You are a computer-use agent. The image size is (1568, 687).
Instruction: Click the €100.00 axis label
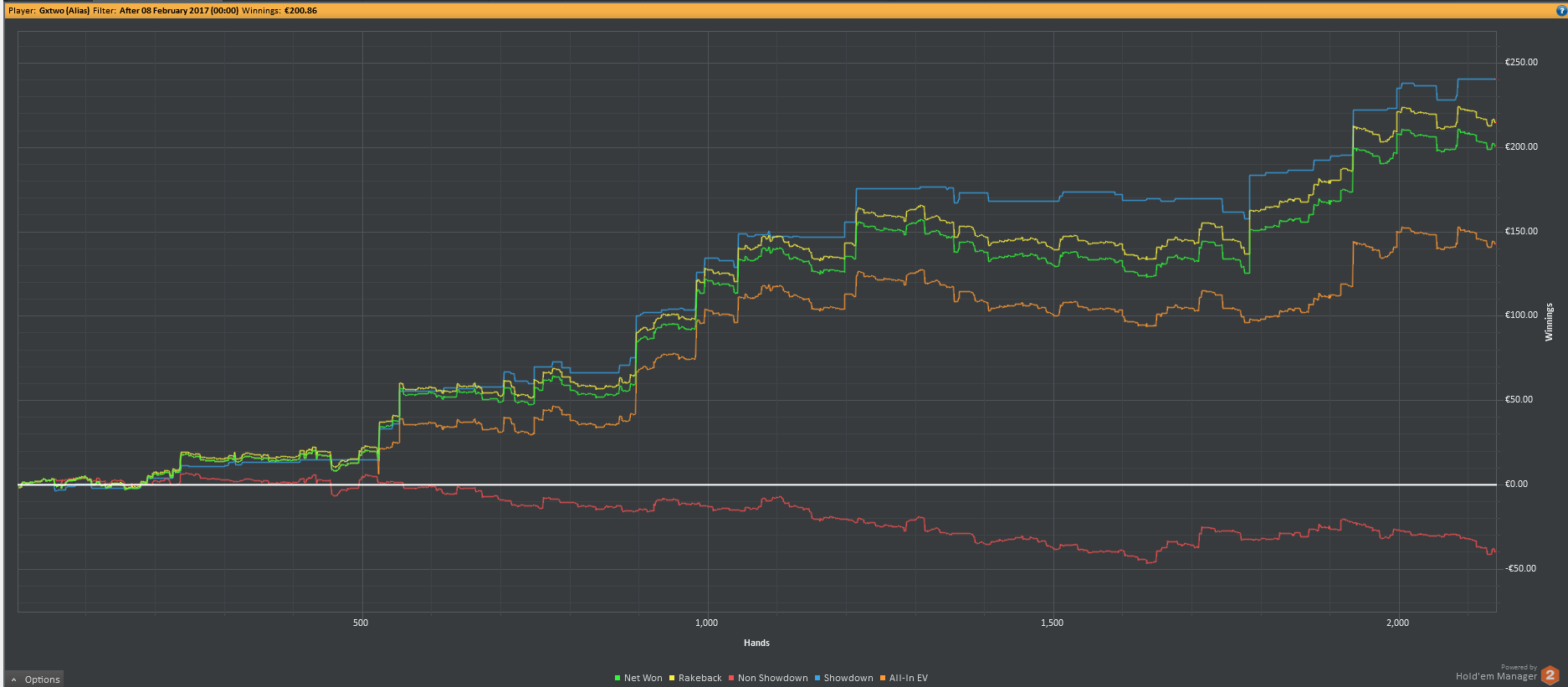pyautogui.click(x=1521, y=315)
